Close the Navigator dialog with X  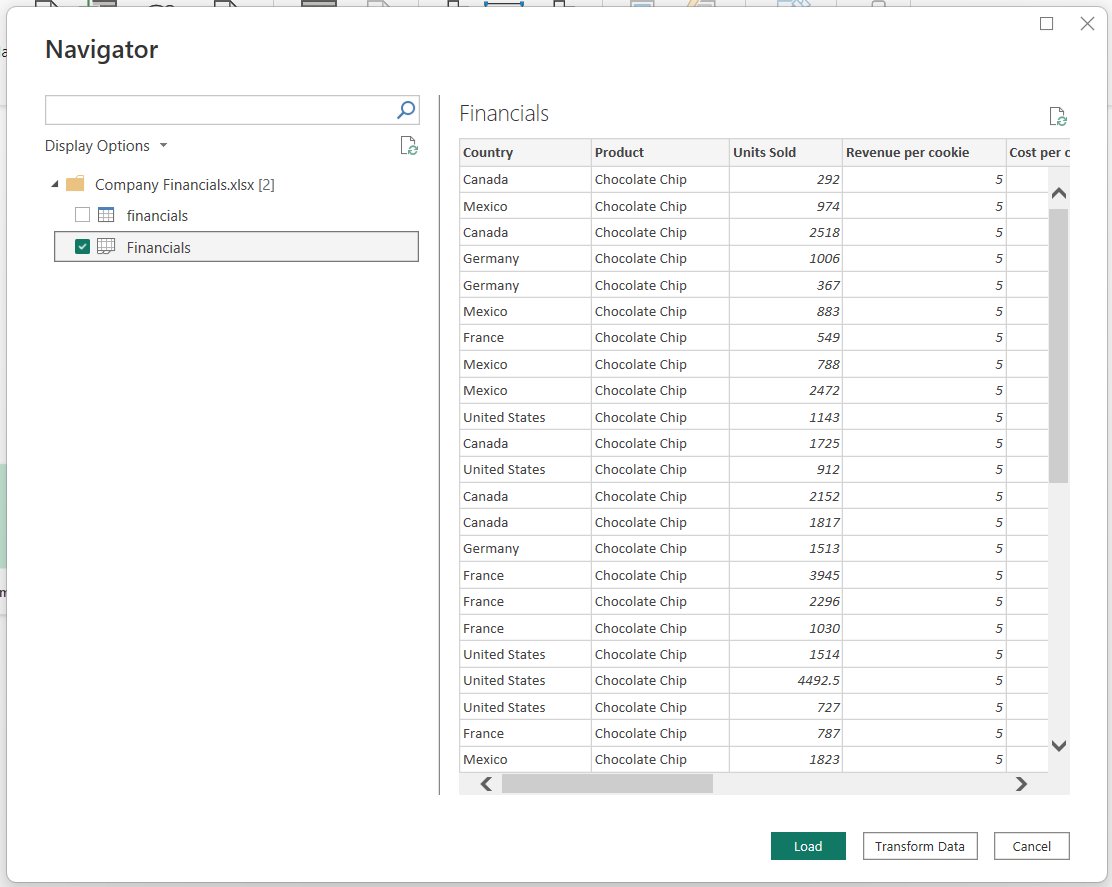[x=1087, y=23]
